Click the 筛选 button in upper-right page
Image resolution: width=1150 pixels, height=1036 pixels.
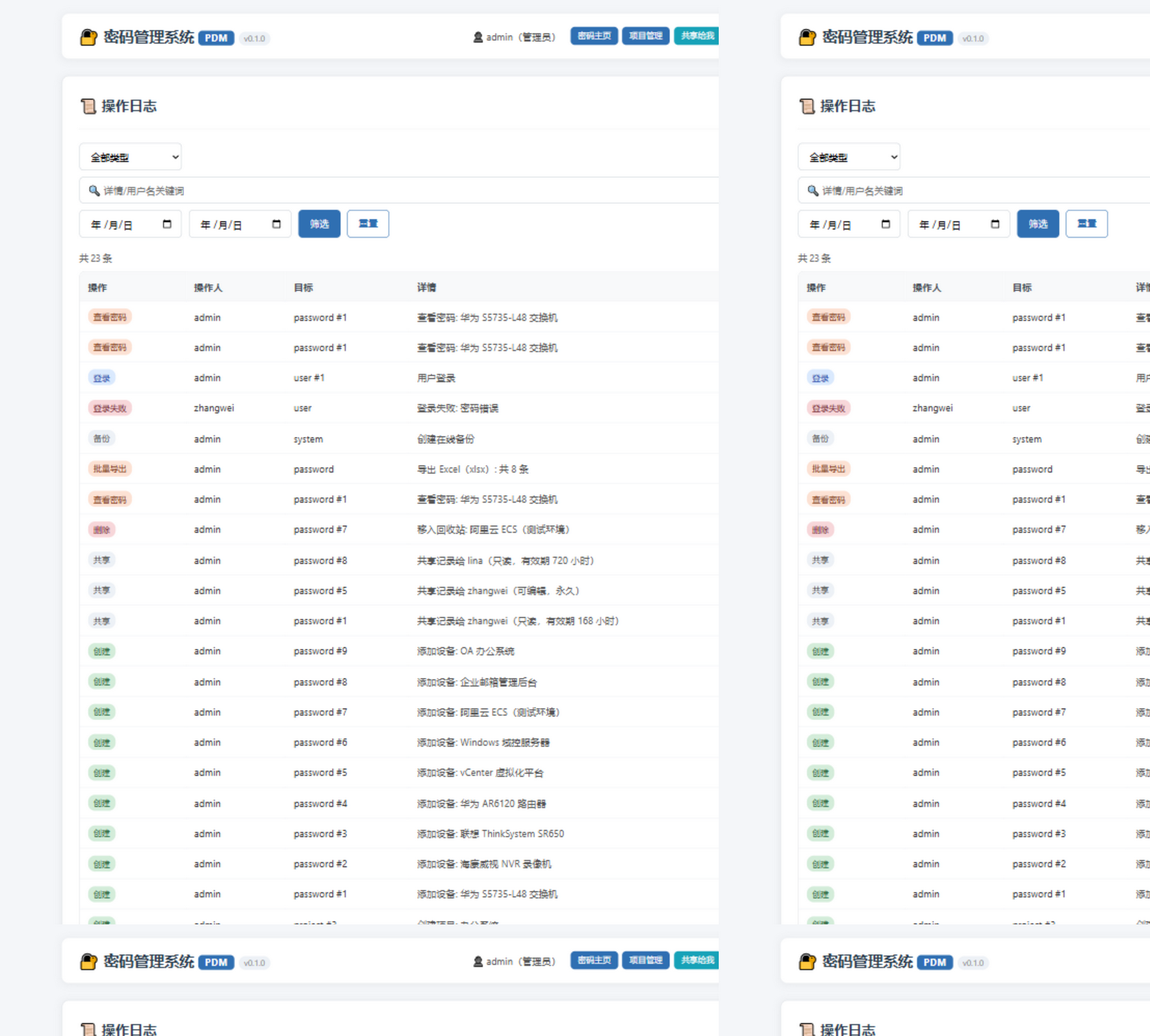tap(1038, 224)
